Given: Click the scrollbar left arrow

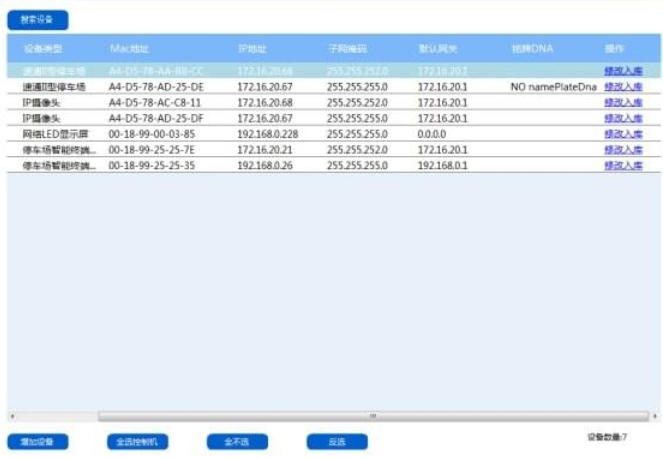Looking at the screenshot, I should coord(12,416).
